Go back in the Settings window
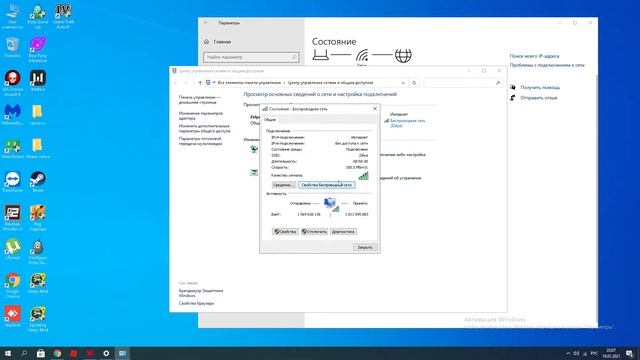640x360 pixels. (206, 23)
